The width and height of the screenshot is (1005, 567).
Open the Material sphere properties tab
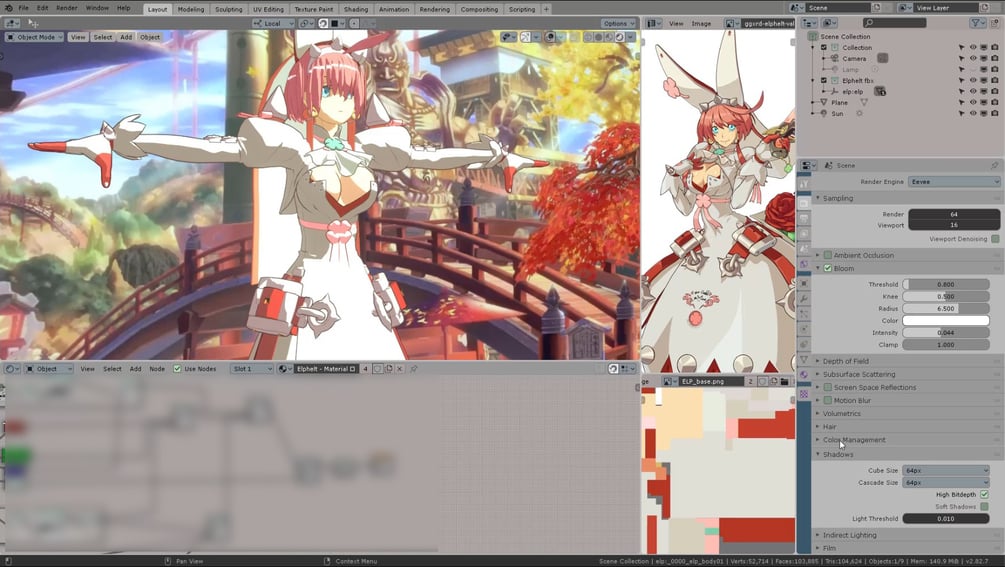[804, 375]
